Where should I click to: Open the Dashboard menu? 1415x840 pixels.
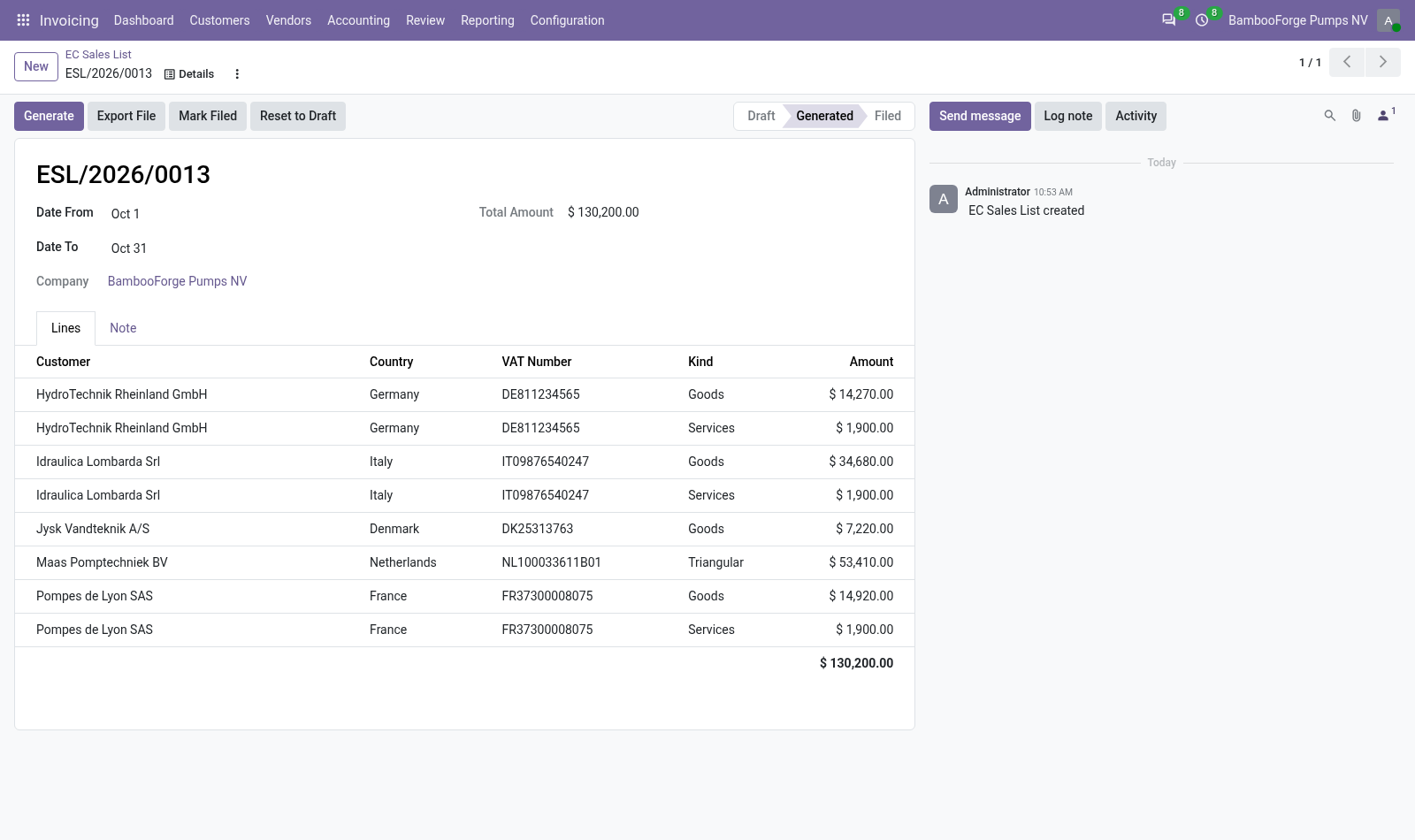(x=143, y=20)
